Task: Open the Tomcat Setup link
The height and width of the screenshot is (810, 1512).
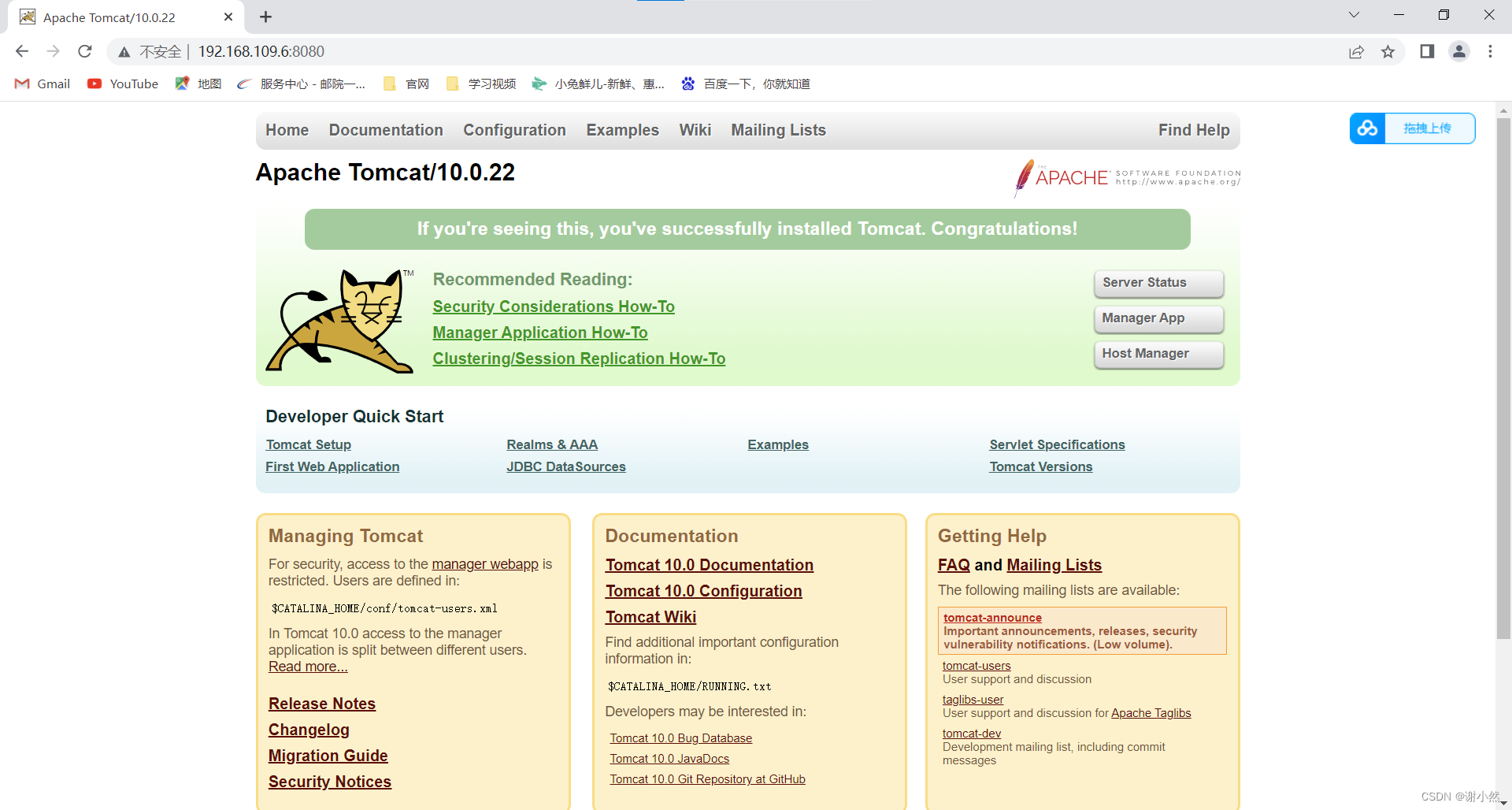Action: [309, 444]
